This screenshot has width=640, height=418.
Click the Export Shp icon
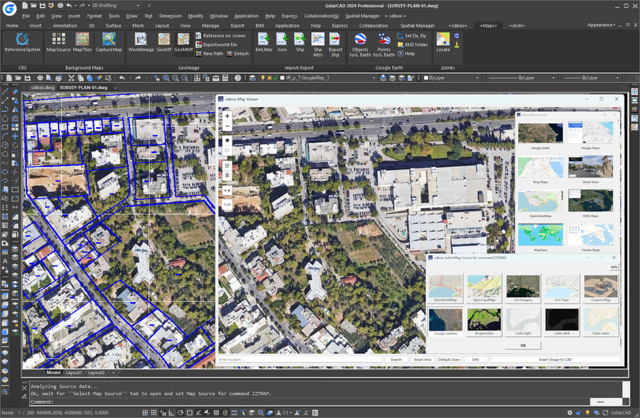point(335,45)
